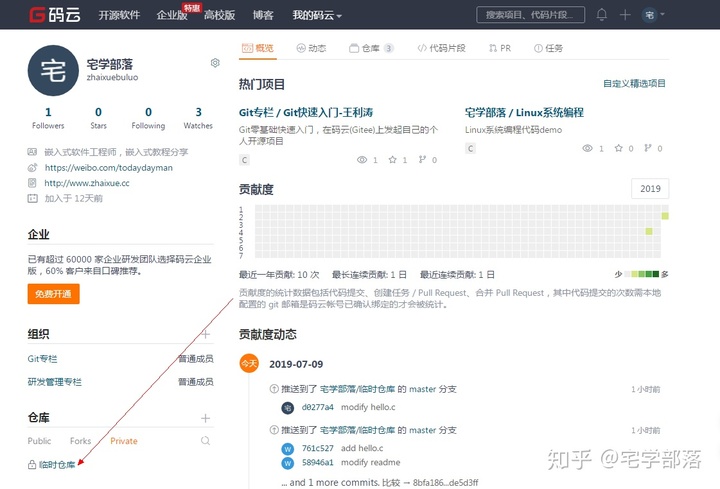
Task: Click the profile settings gear icon
Action: pyautogui.click(x=215, y=63)
